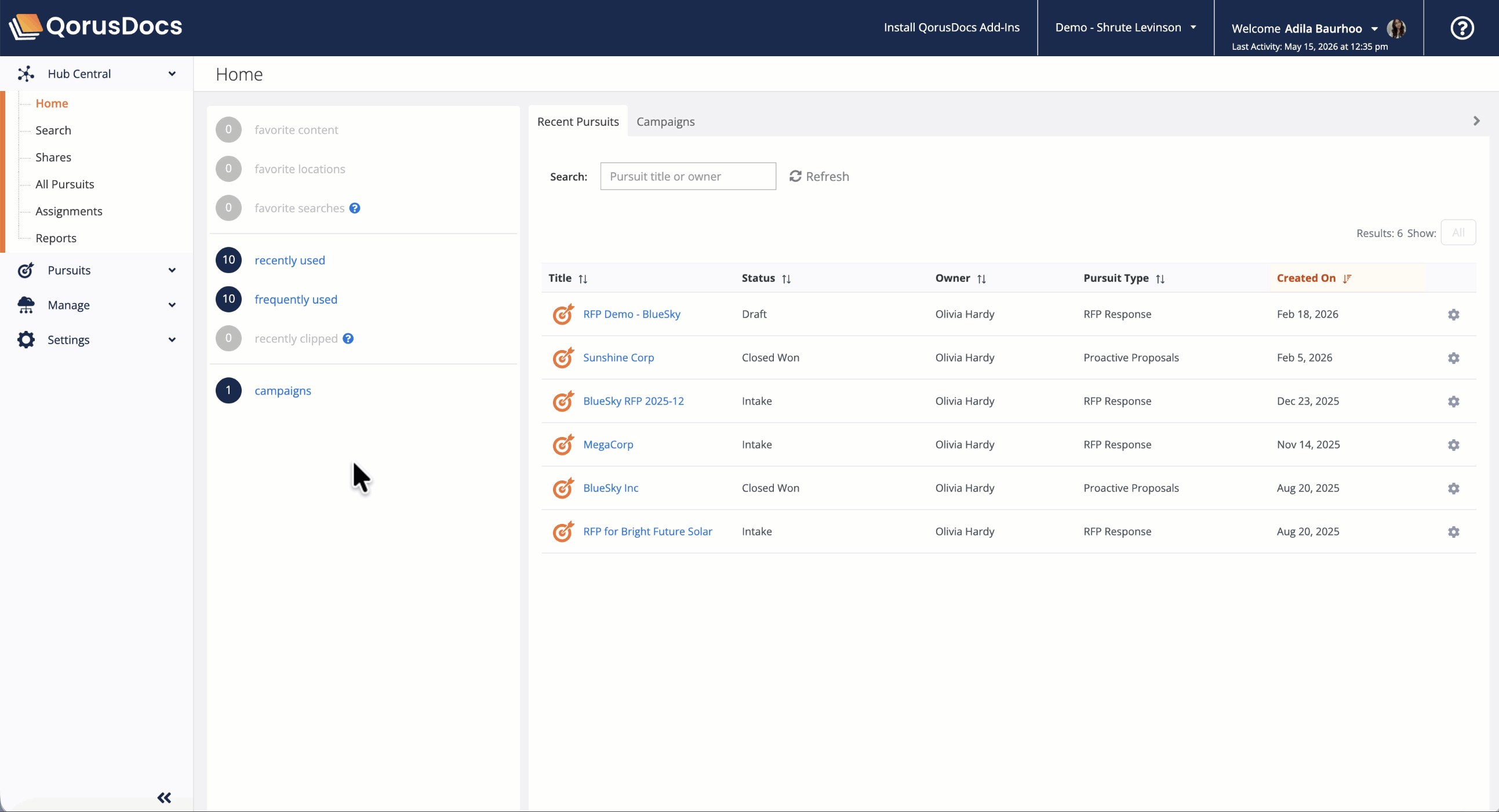The image size is (1499, 812).
Task: Open gear menu for Sunshine Corp
Action: point(1454,358)
